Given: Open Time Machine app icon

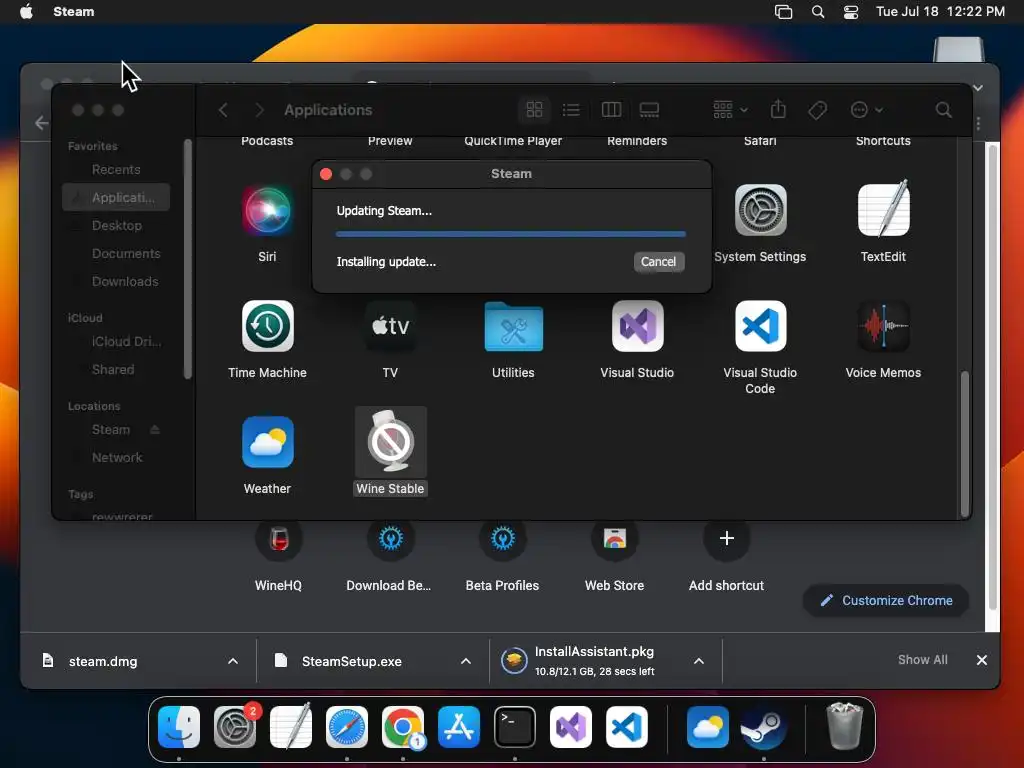Looking at the screenshot, I should (267, 326).
